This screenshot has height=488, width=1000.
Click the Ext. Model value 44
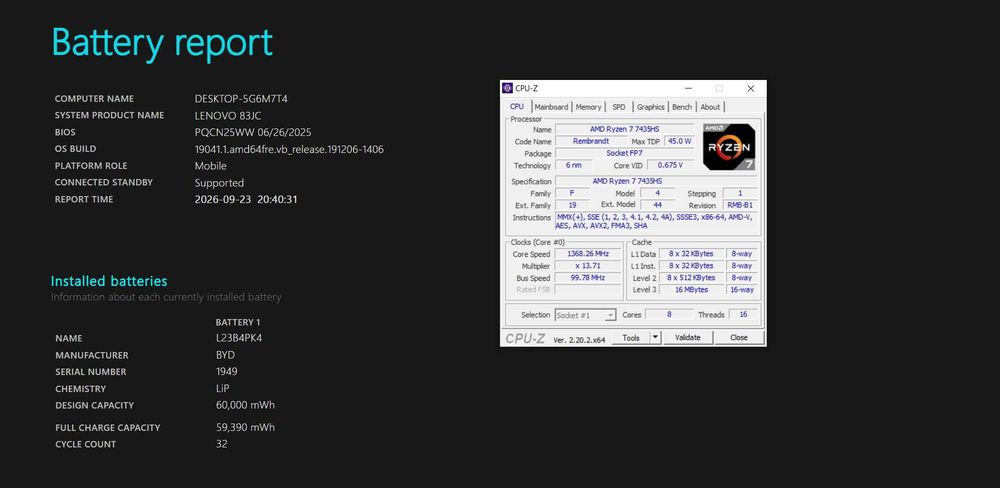click(x=657, y=205)
